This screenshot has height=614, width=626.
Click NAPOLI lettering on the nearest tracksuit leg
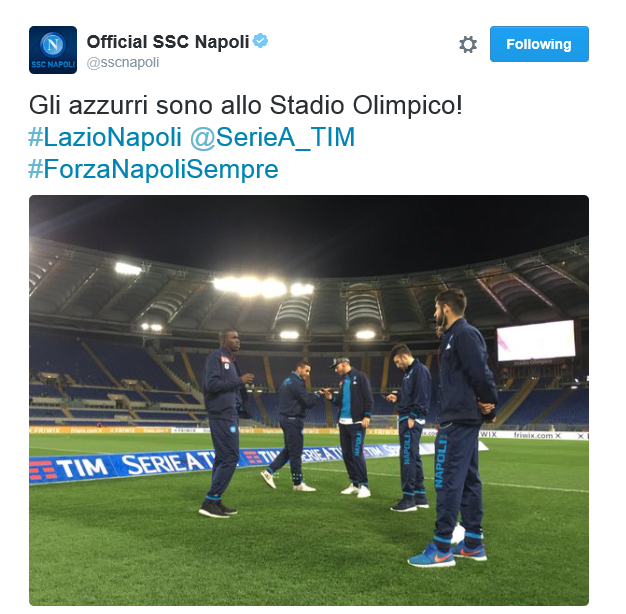pos(440,461)
